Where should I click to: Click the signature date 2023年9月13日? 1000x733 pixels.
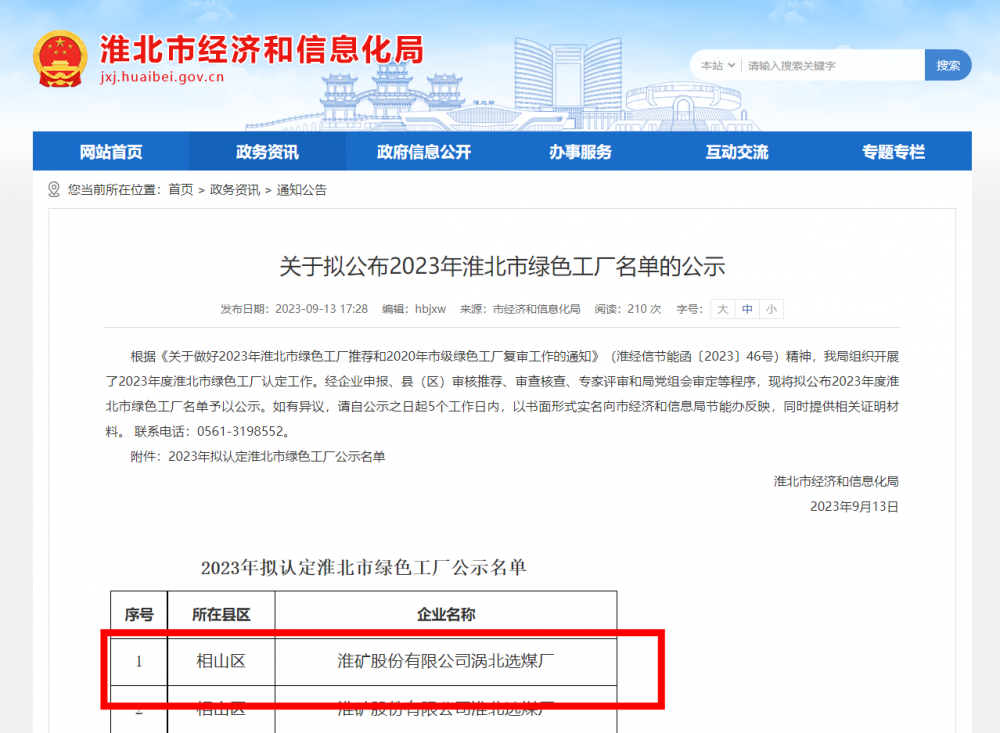(x=854, y=507)
